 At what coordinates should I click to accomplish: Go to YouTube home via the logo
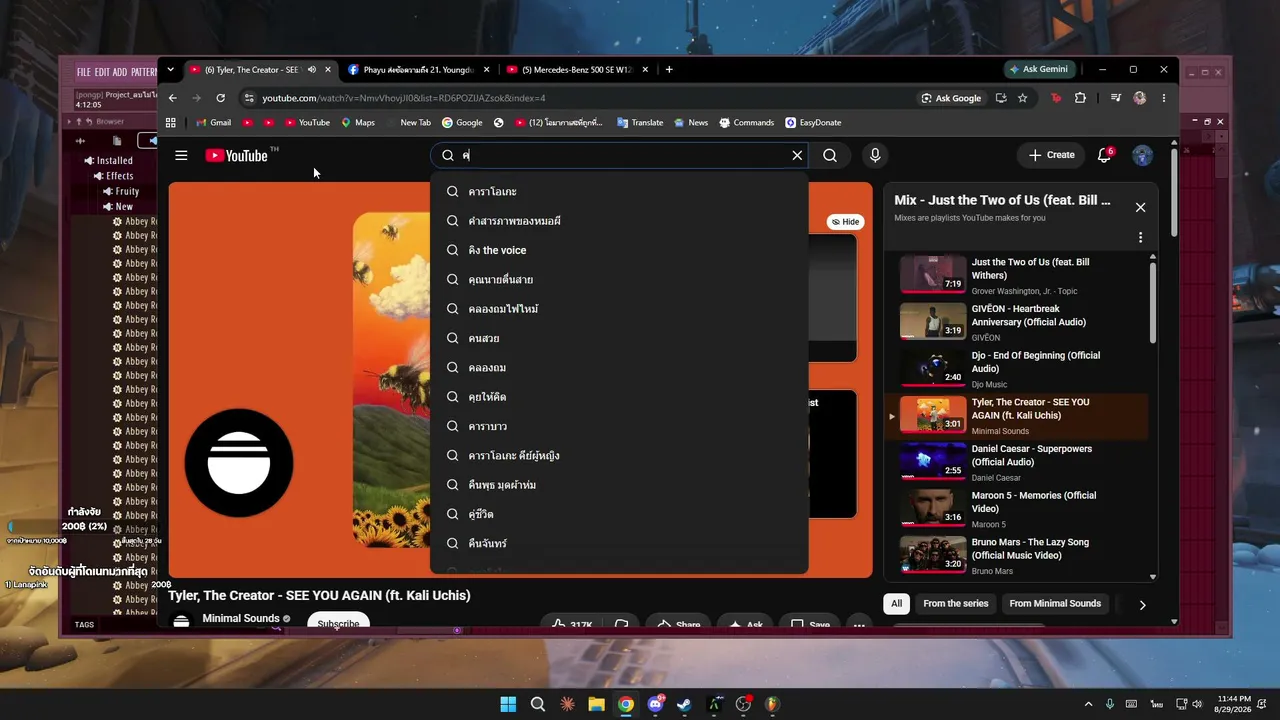pyautogui.click(x=237, y=155)
